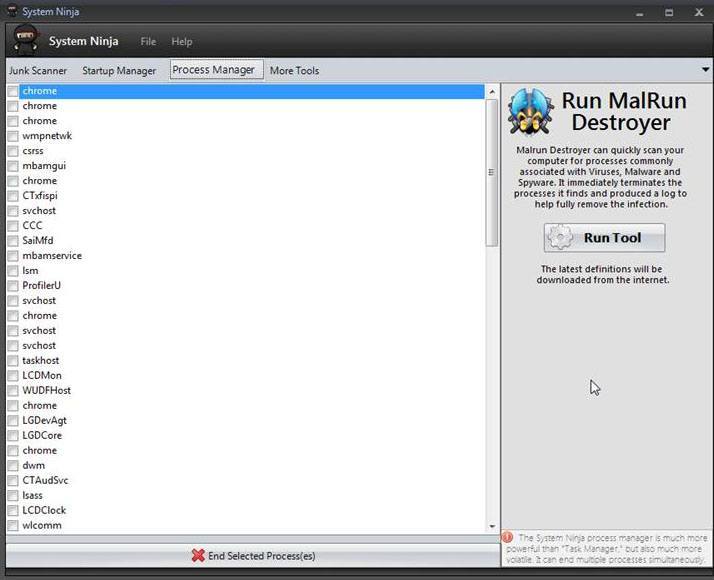The height and width of the screenshot is (580, 714).
Task: Minimize the System Ninja window
Action: pos(640,13)
